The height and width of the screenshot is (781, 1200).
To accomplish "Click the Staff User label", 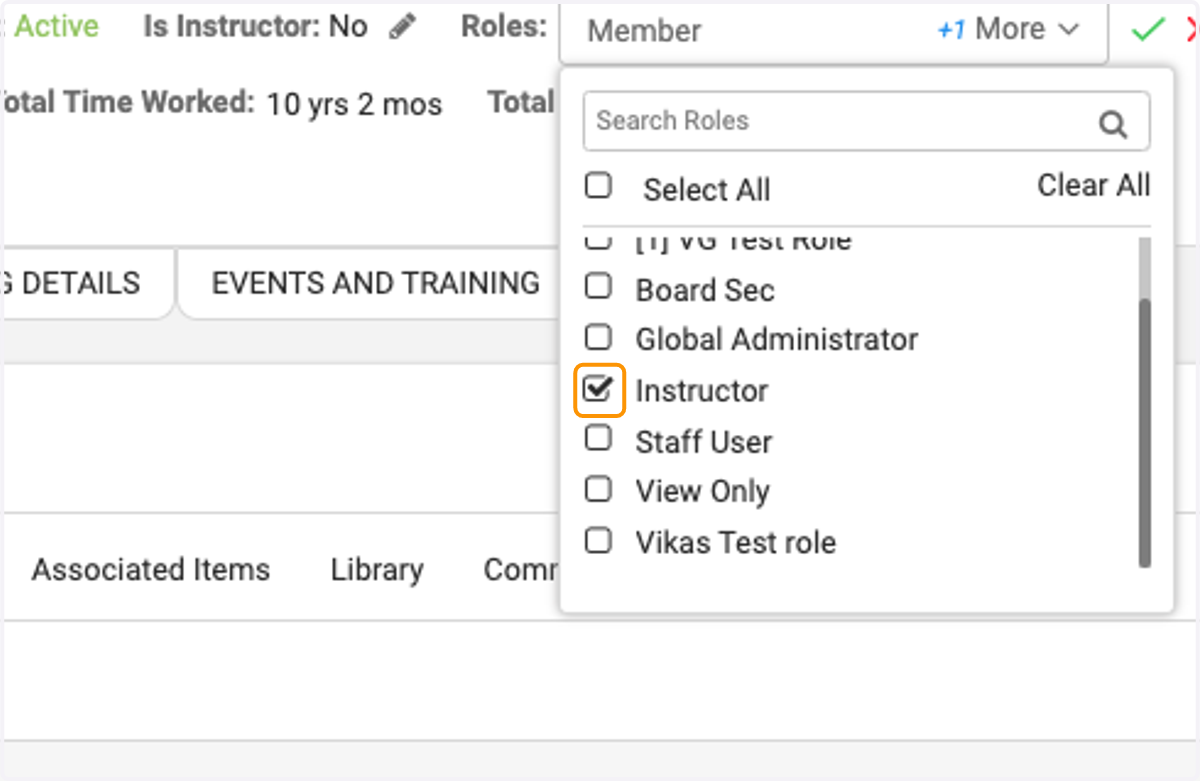I will click(704, 441).
